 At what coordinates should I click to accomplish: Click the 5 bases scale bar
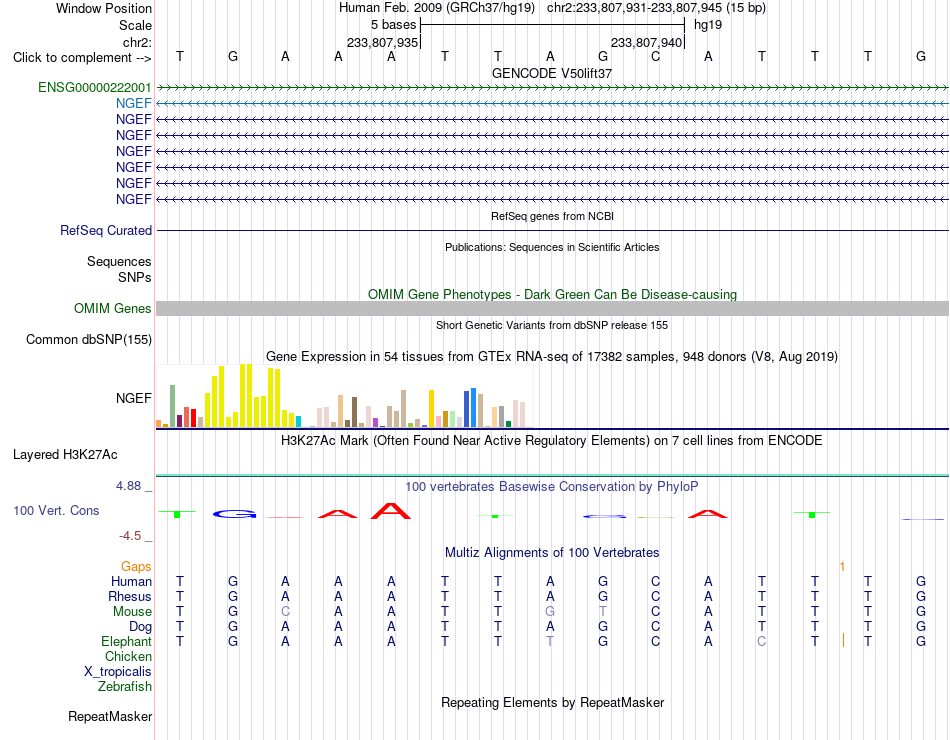552,25
